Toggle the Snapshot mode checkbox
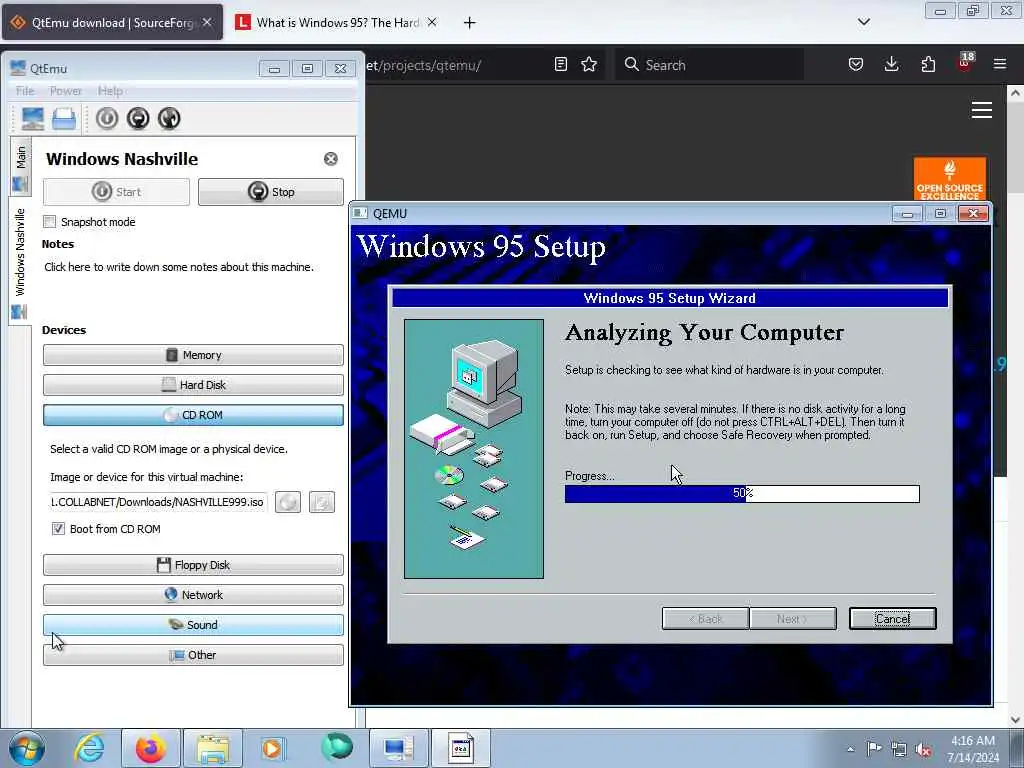 tap(50, 222)
